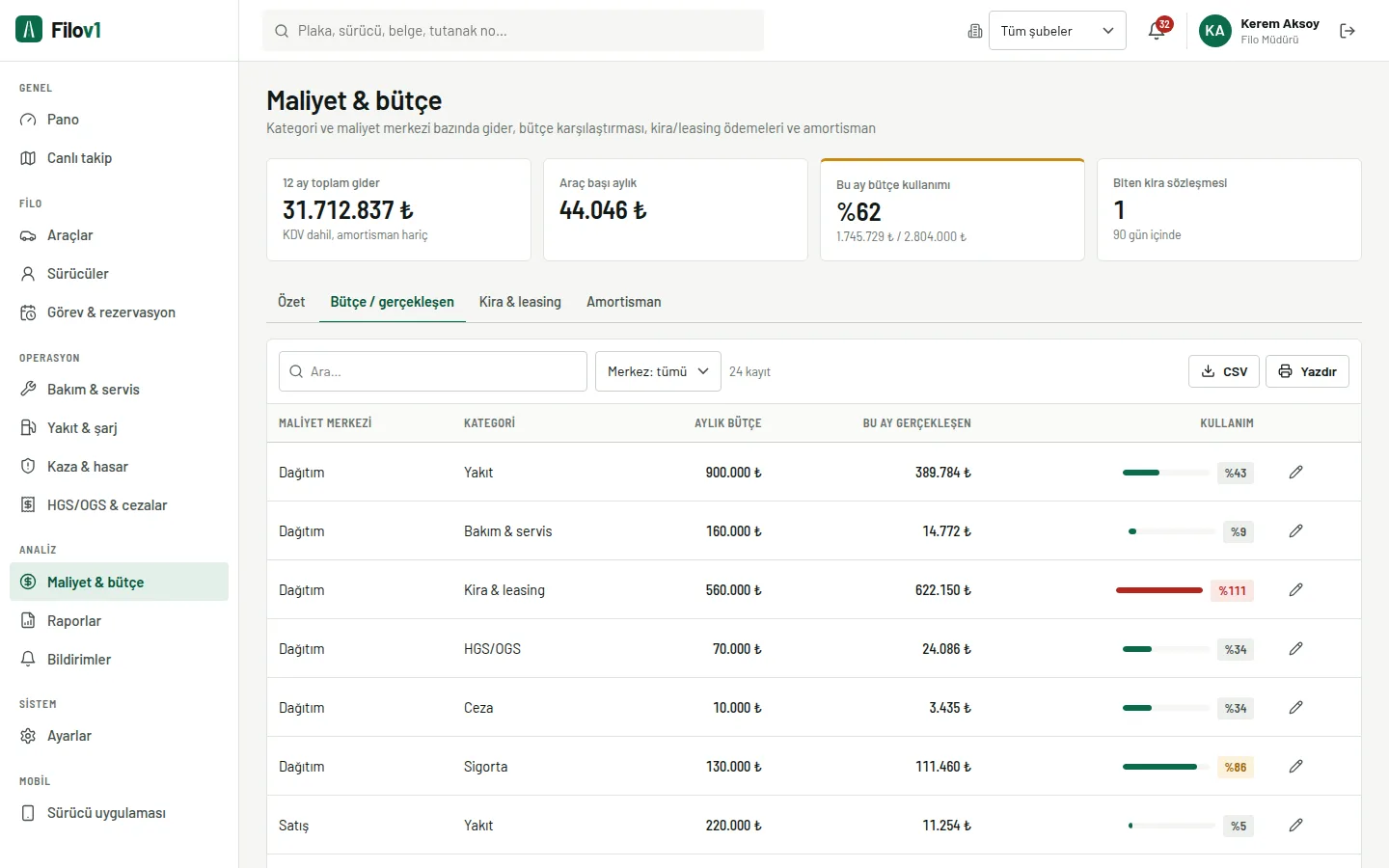Edit the Dağıtım Sigorta budget row
Image resolution: width=1389 pixels, height=868 pixels.
click(1295, 766)
